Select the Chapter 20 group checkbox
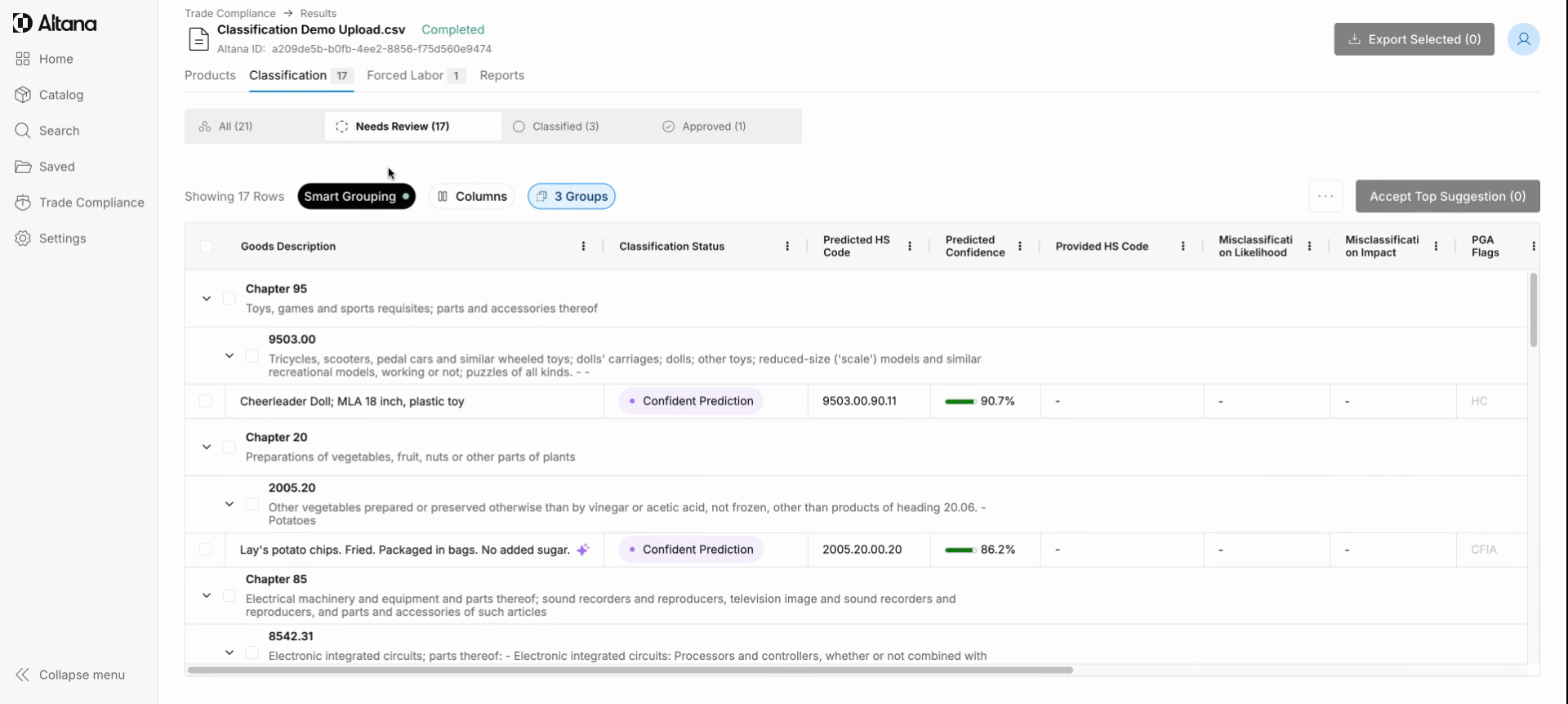 229,447
